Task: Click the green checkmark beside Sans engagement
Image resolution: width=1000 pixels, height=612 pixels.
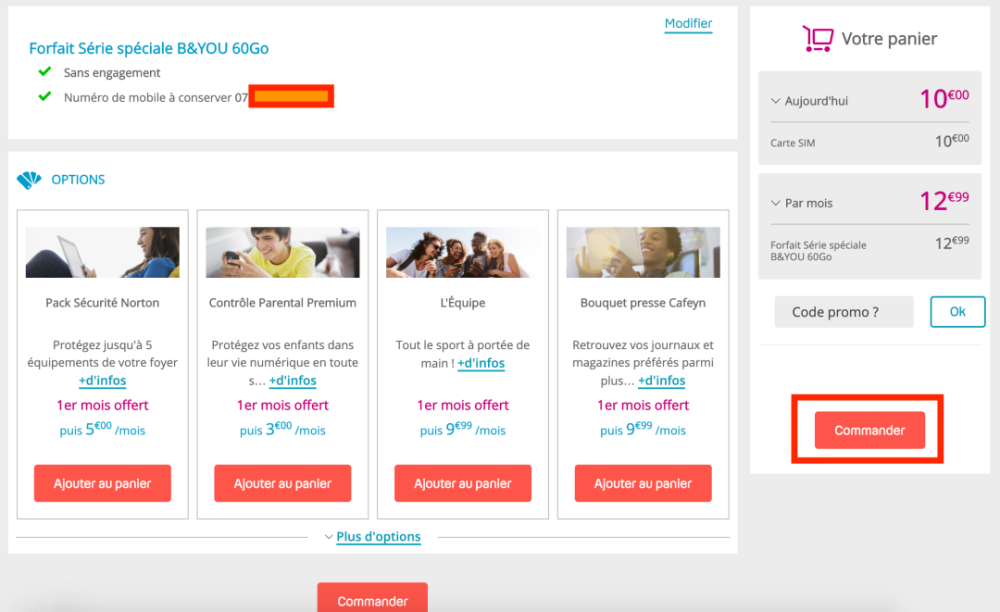Action: click(x=44, y=72)
